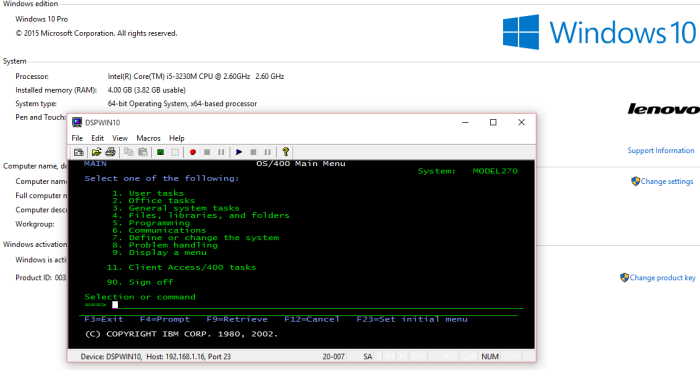Click the IBM copyright line in the terminal
The width and height of the screenshot is (700, 370).
(x=181, y=334)
